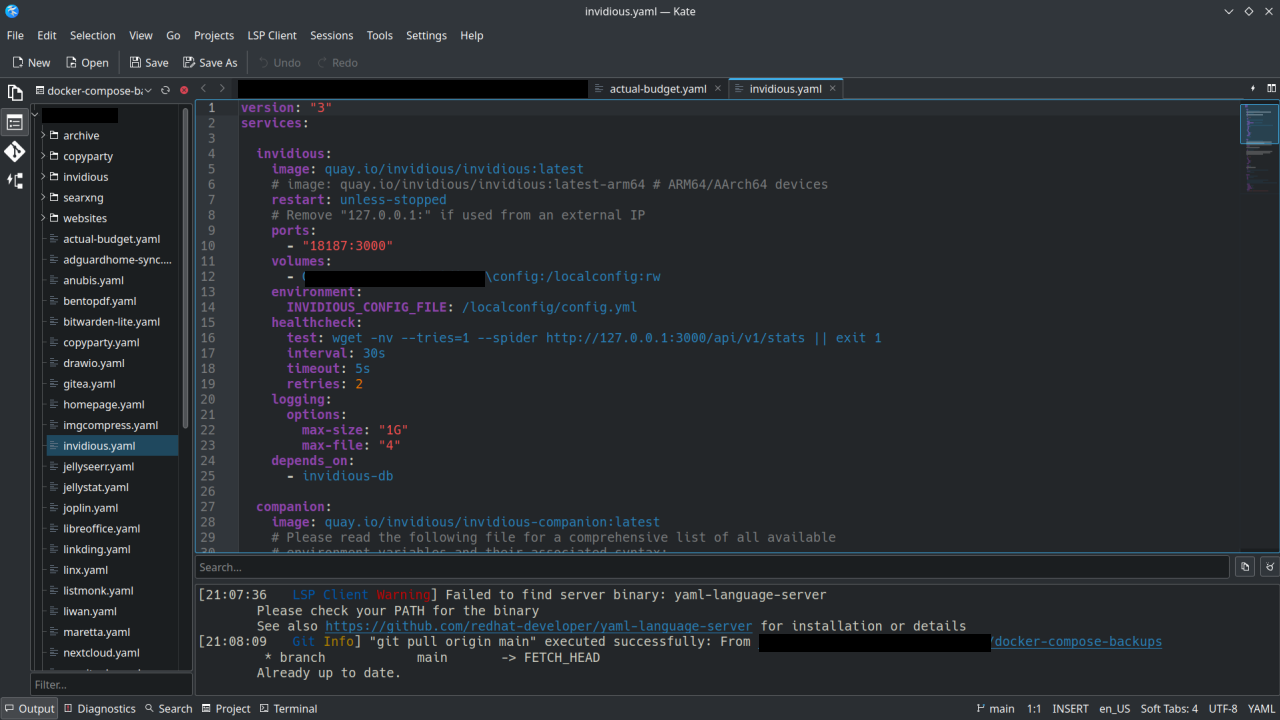Toggle the Output panel button
Screen dimensions: 1280x720
(29, 708)
